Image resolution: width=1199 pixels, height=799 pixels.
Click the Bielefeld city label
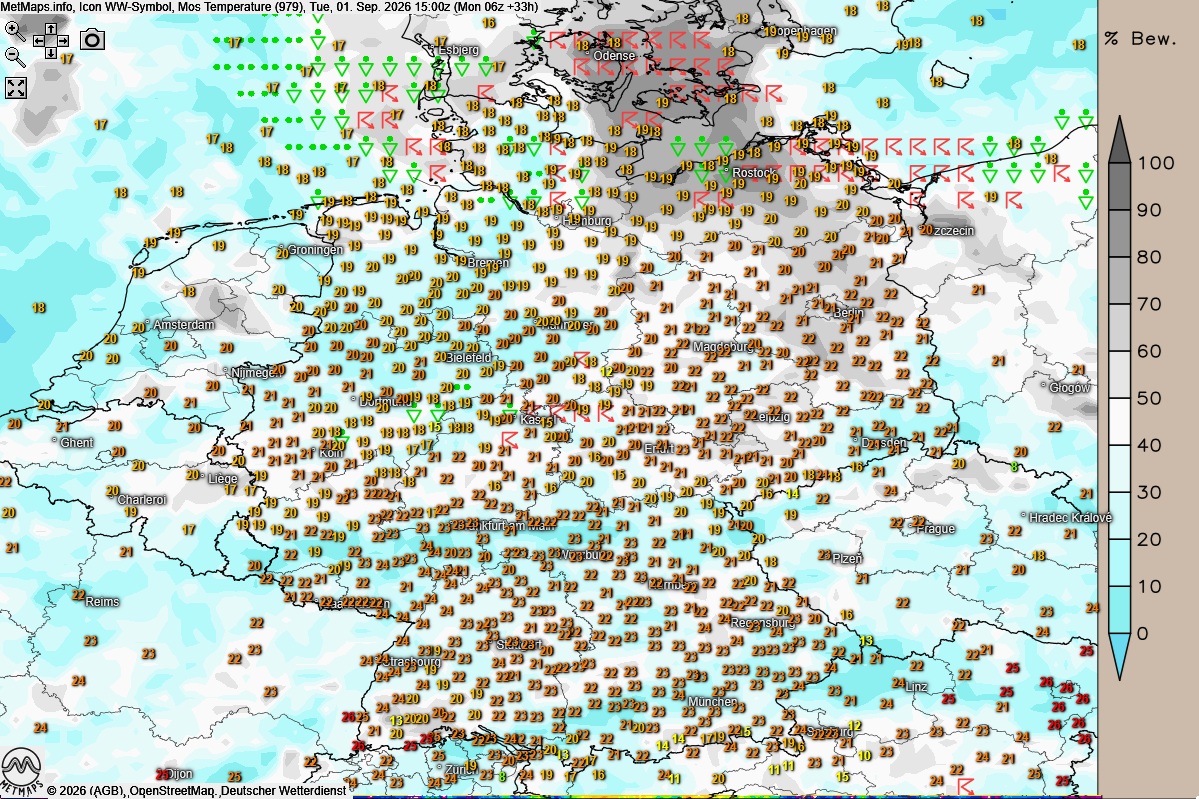point(468,358)
